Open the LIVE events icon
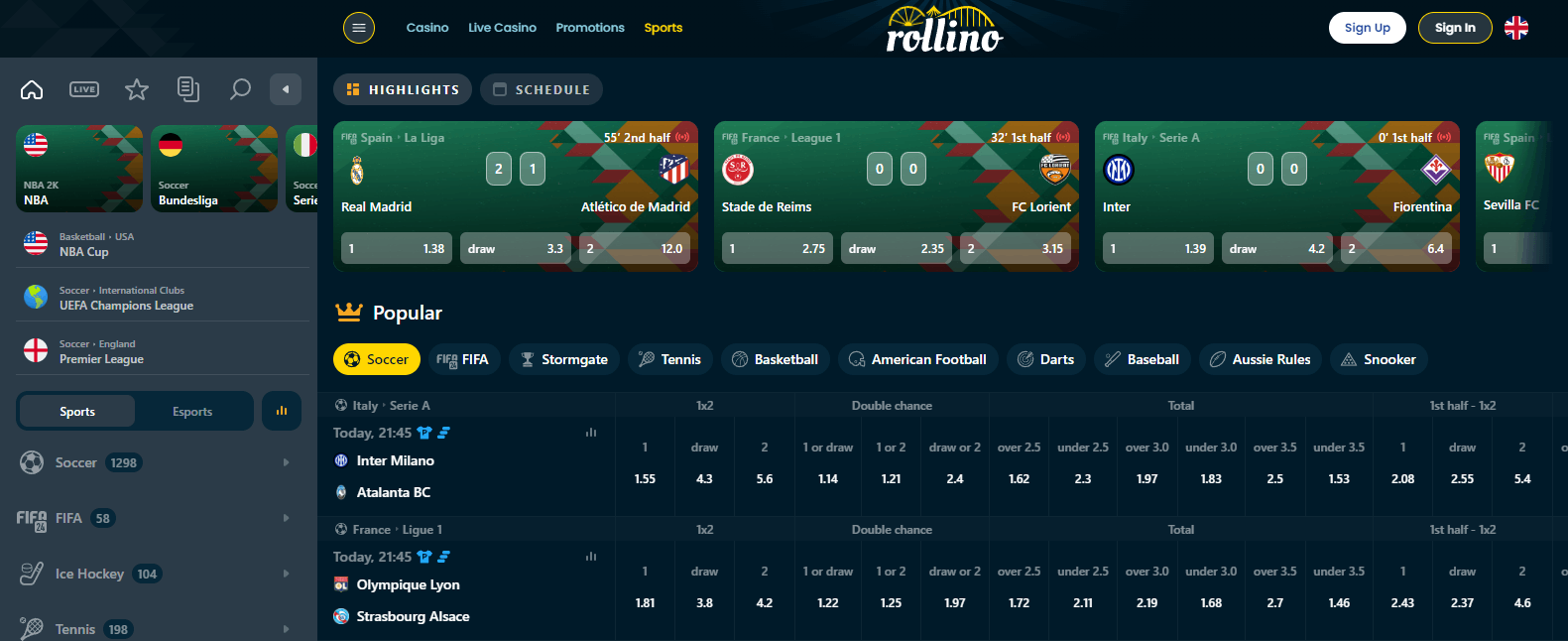The image size is (1568, 641). coord(84,89)
